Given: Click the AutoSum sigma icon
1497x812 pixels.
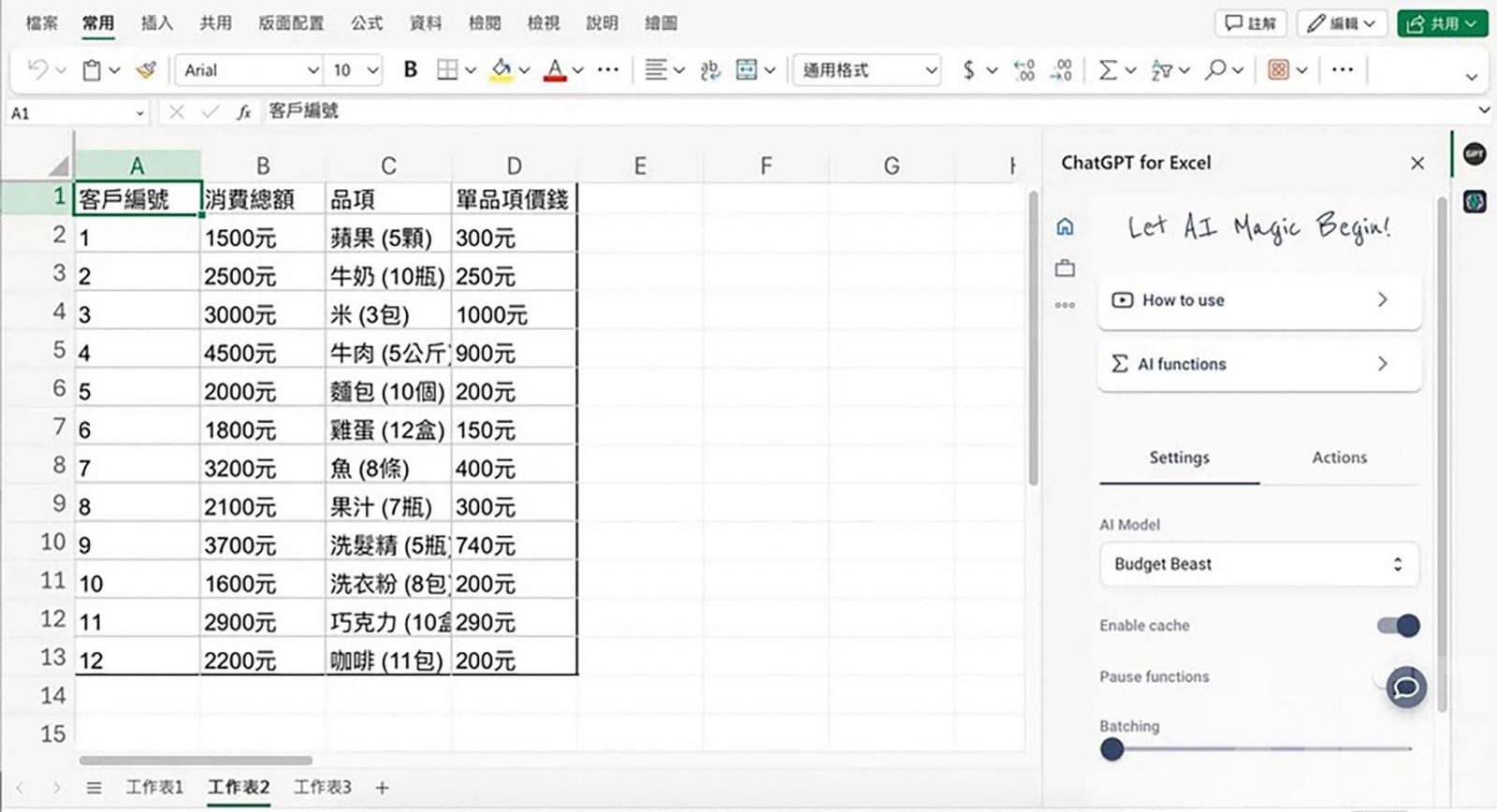Looking at the screenshot, I should [1108, 70].
